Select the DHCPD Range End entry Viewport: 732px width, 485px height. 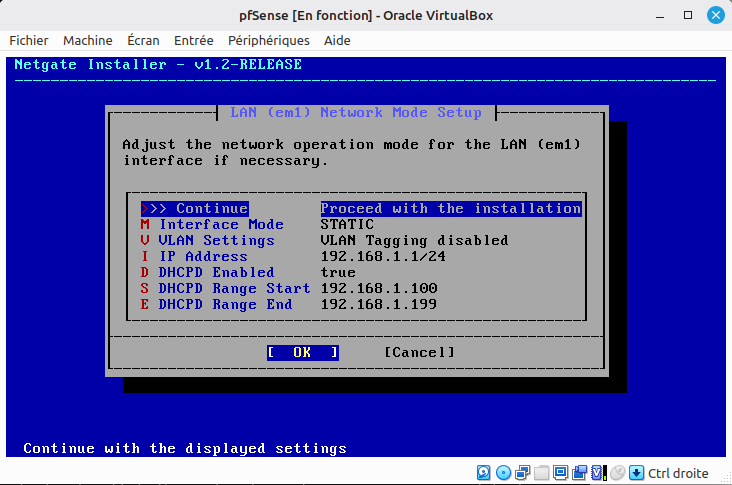coord(217,304)
